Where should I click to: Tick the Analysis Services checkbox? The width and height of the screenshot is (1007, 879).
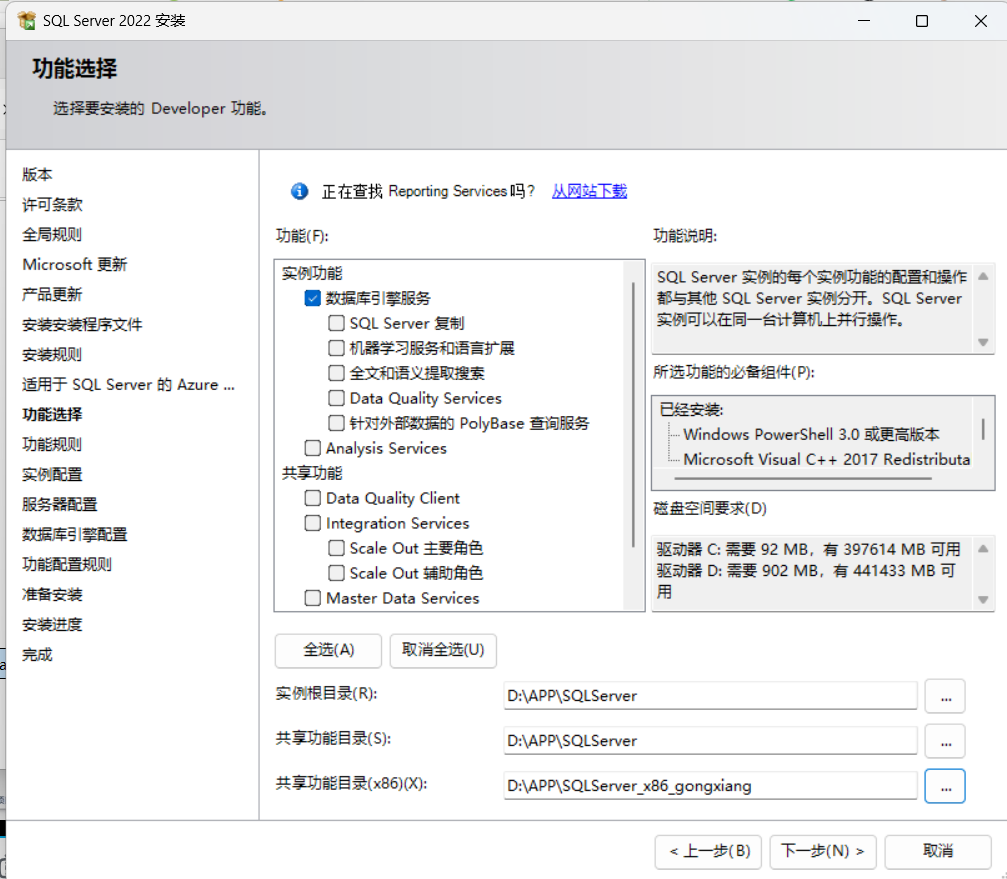(x=313, y=448)
